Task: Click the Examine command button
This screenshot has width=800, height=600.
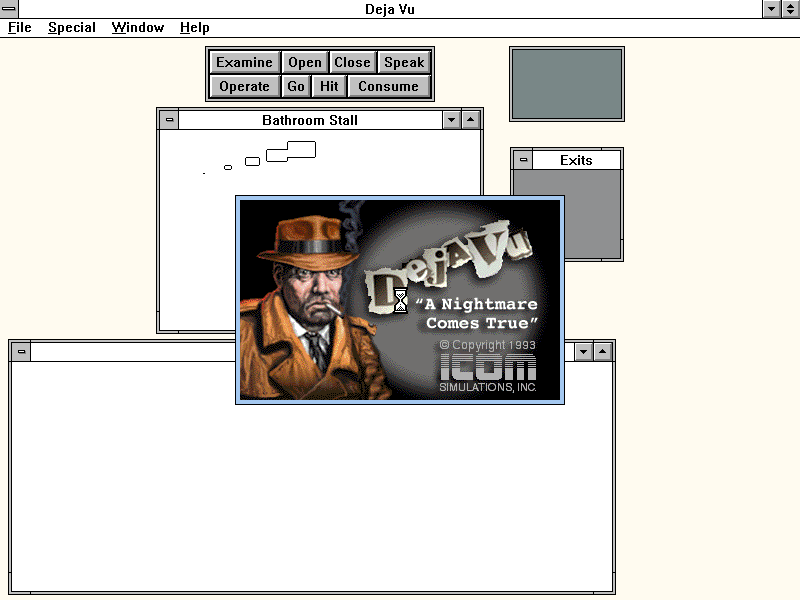Action: point(244,62)
